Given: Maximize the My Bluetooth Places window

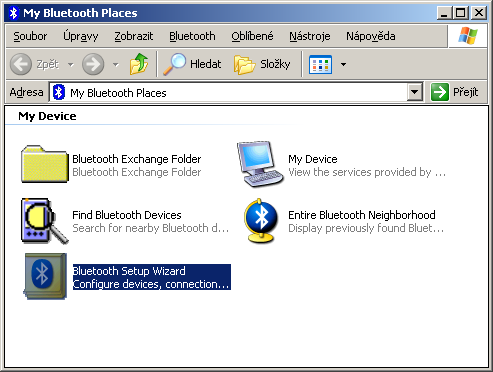Looking at the screenshot, I should click(x=460, y=13).
